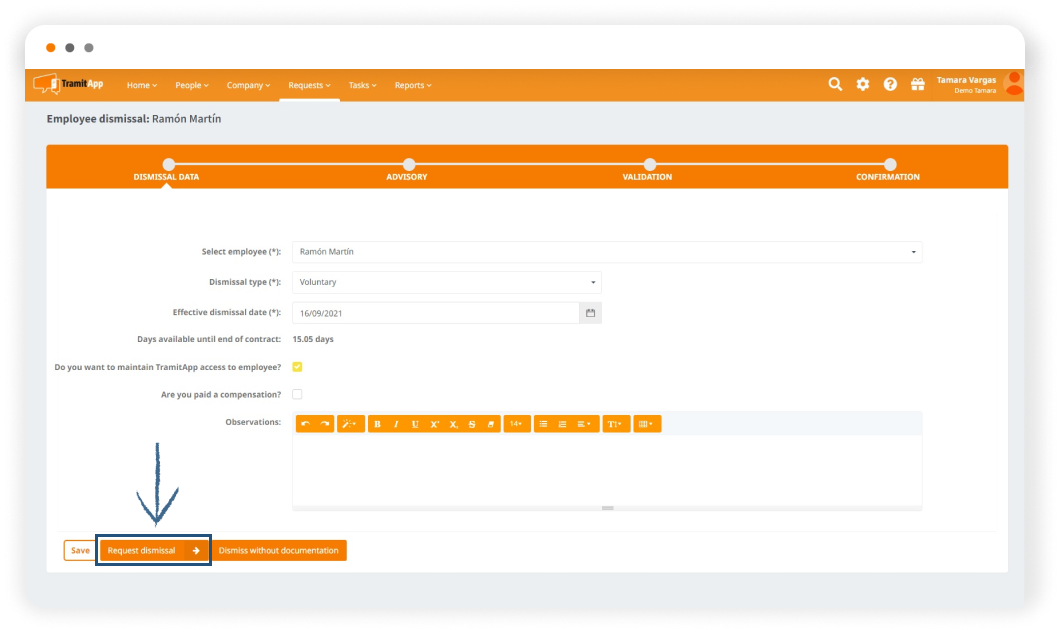Viewport: 1061px width, 633px height.
Task: Open settings via the gear icon
Action: [x=863, y=85]
